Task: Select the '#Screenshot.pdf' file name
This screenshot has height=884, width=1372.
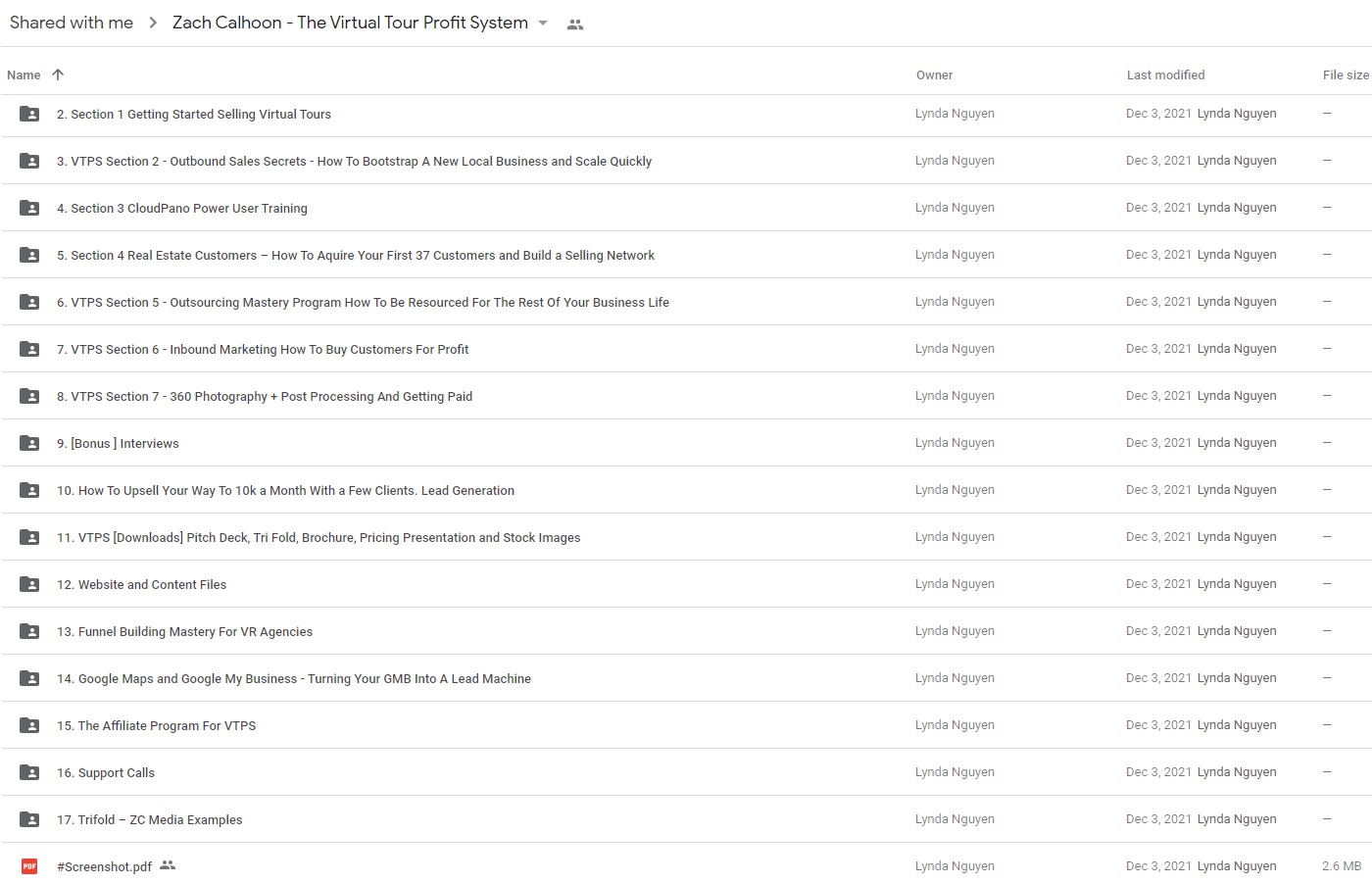Action: [104, 866]
